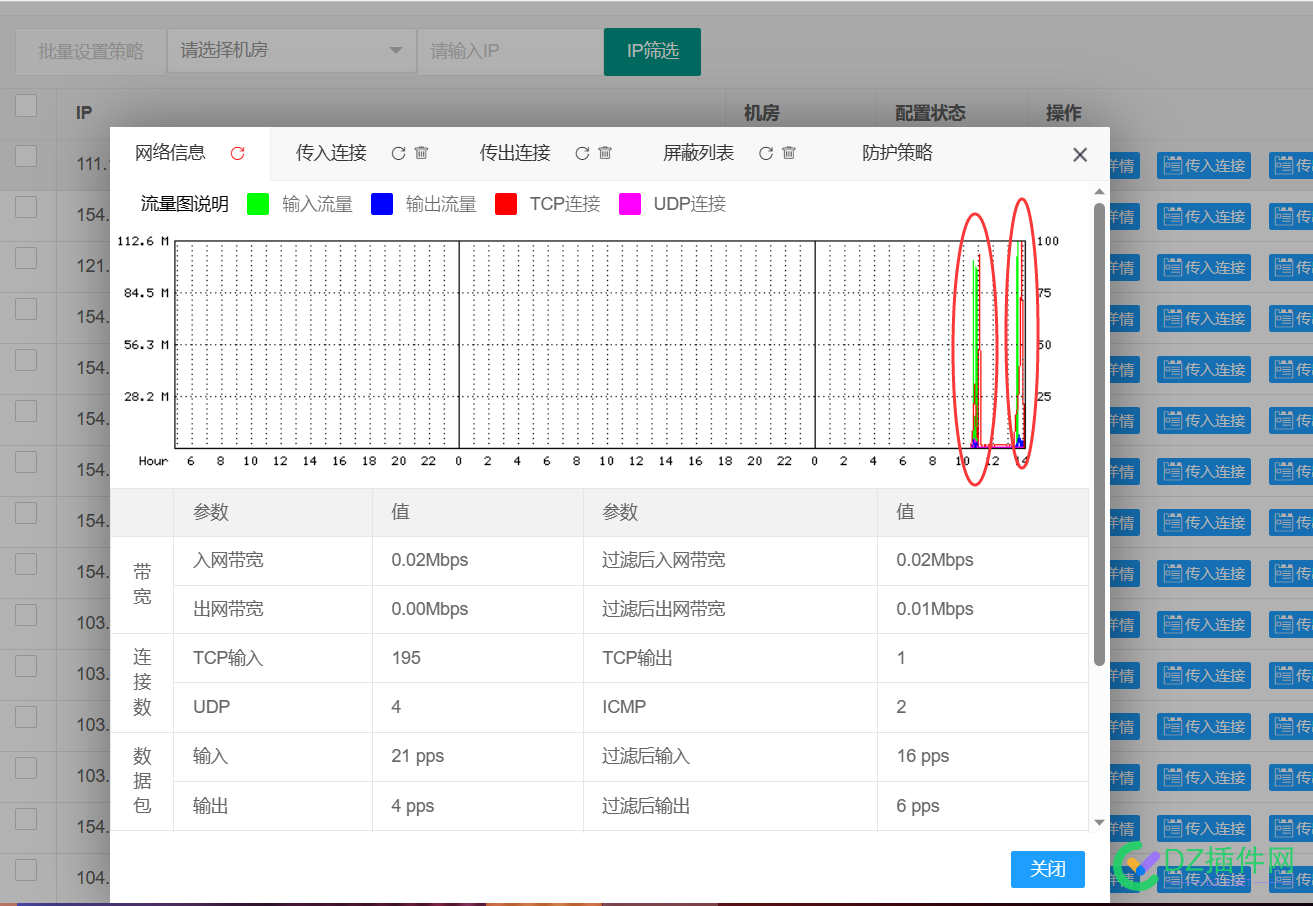Tick checkbox for the 121. row
Image resolution: width=1313 pixels, height=906 pixels.
coord(26,258)
